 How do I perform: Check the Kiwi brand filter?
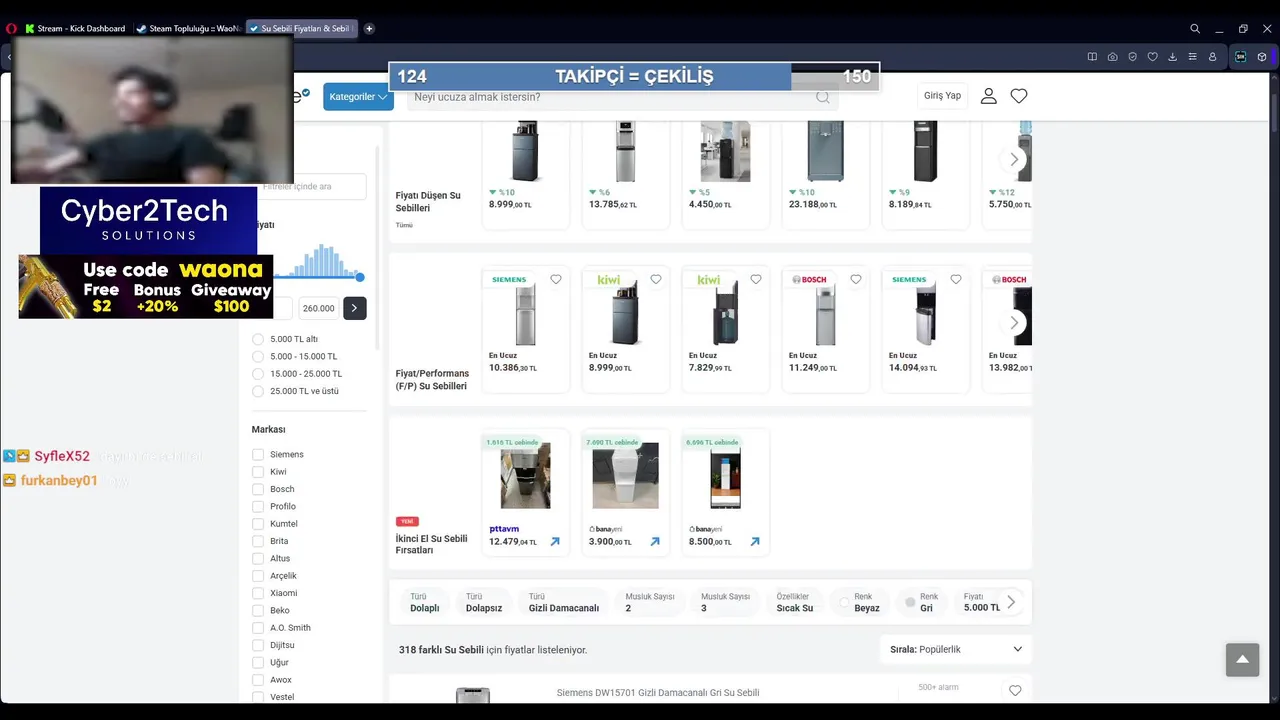258,472
